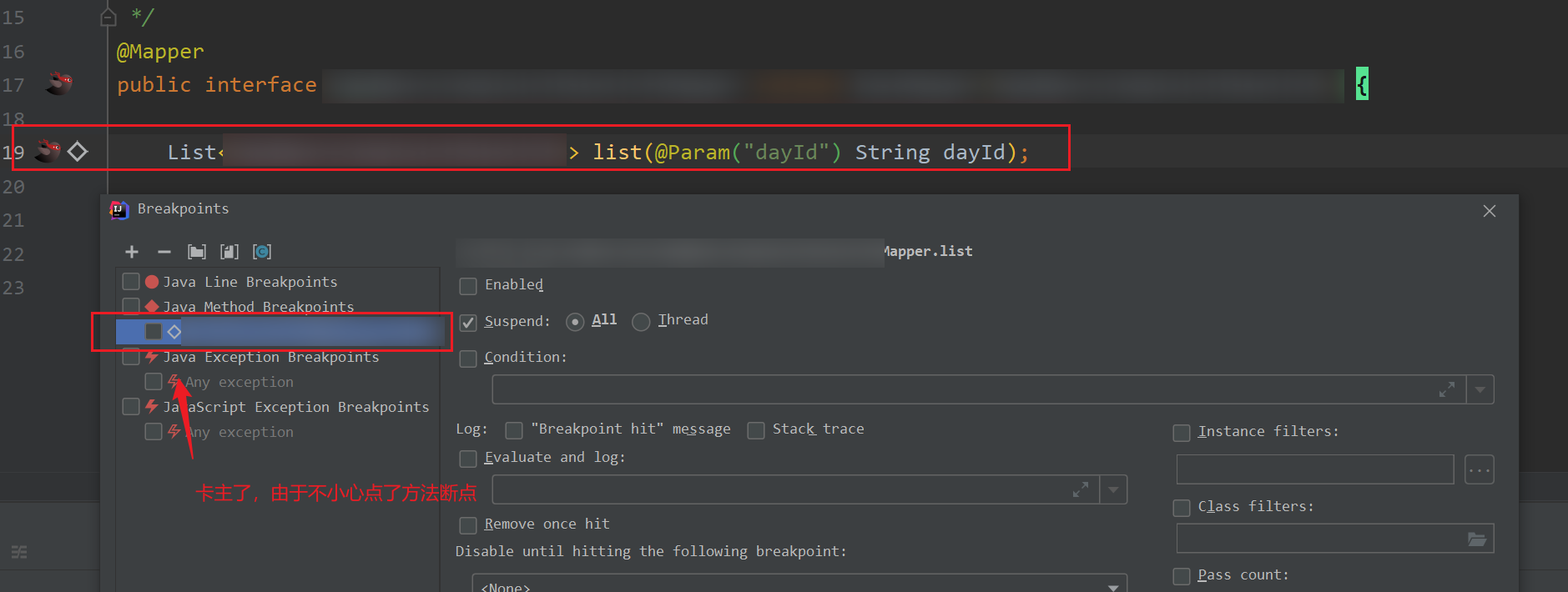Toggle Group by file icon
This screenshot has width=1568, height=592.
click(229, 252)
